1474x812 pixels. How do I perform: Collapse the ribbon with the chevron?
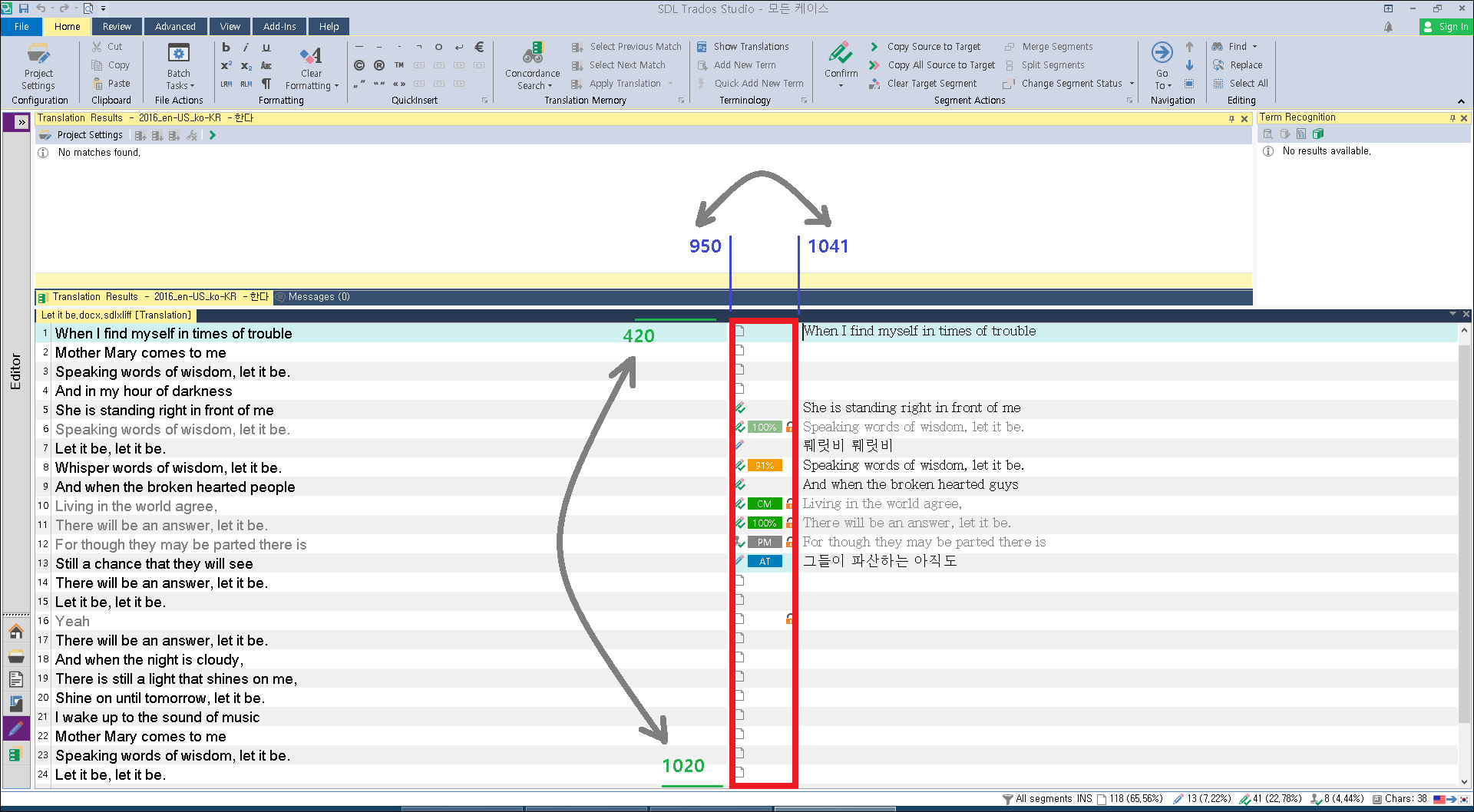click(x=1461, y=101)
